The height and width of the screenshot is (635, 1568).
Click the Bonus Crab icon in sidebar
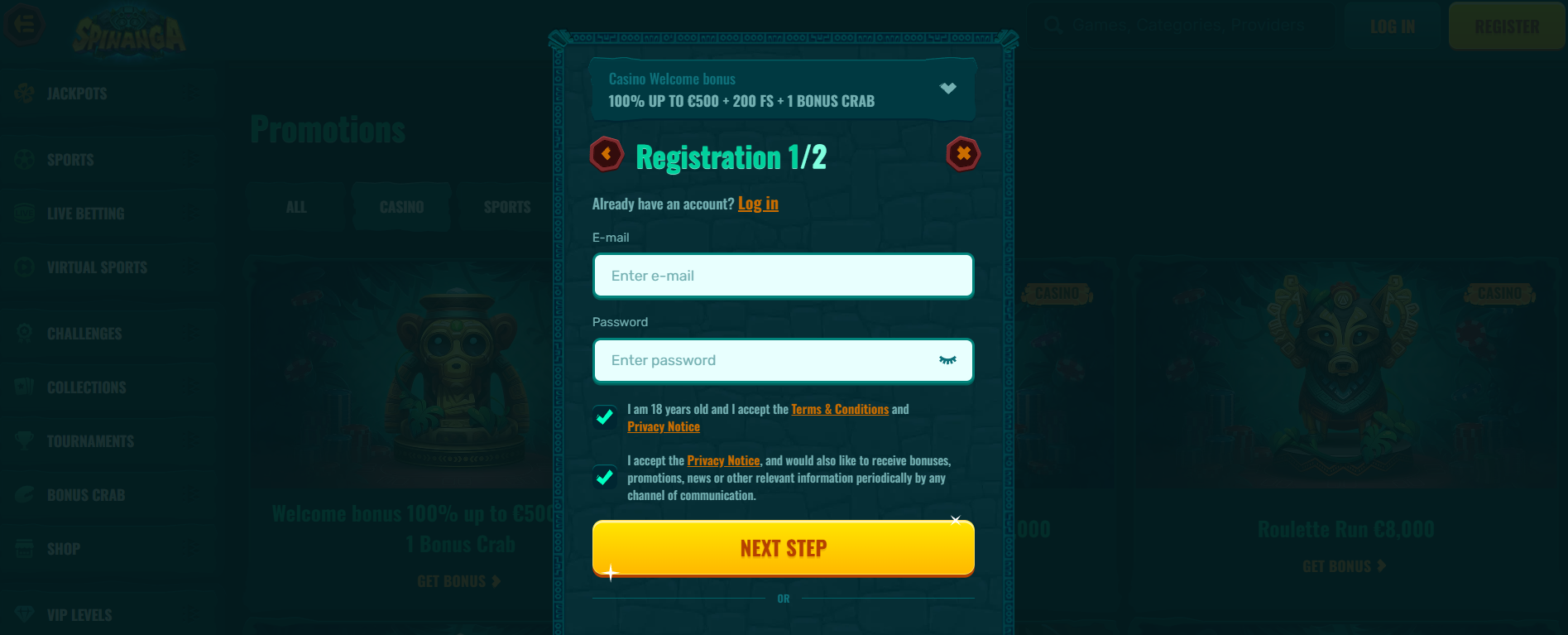[25, 494]
